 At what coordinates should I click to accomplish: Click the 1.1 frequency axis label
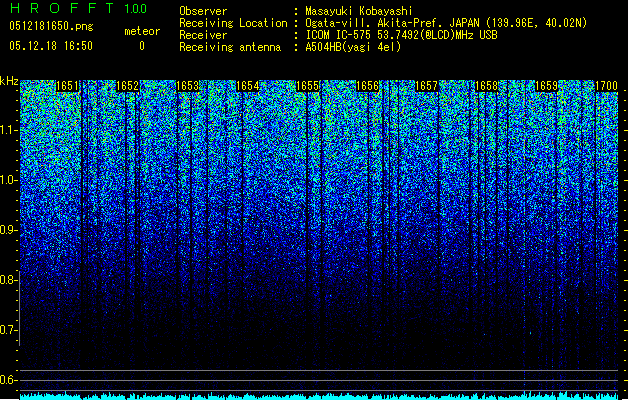click(x=9, y=130)
